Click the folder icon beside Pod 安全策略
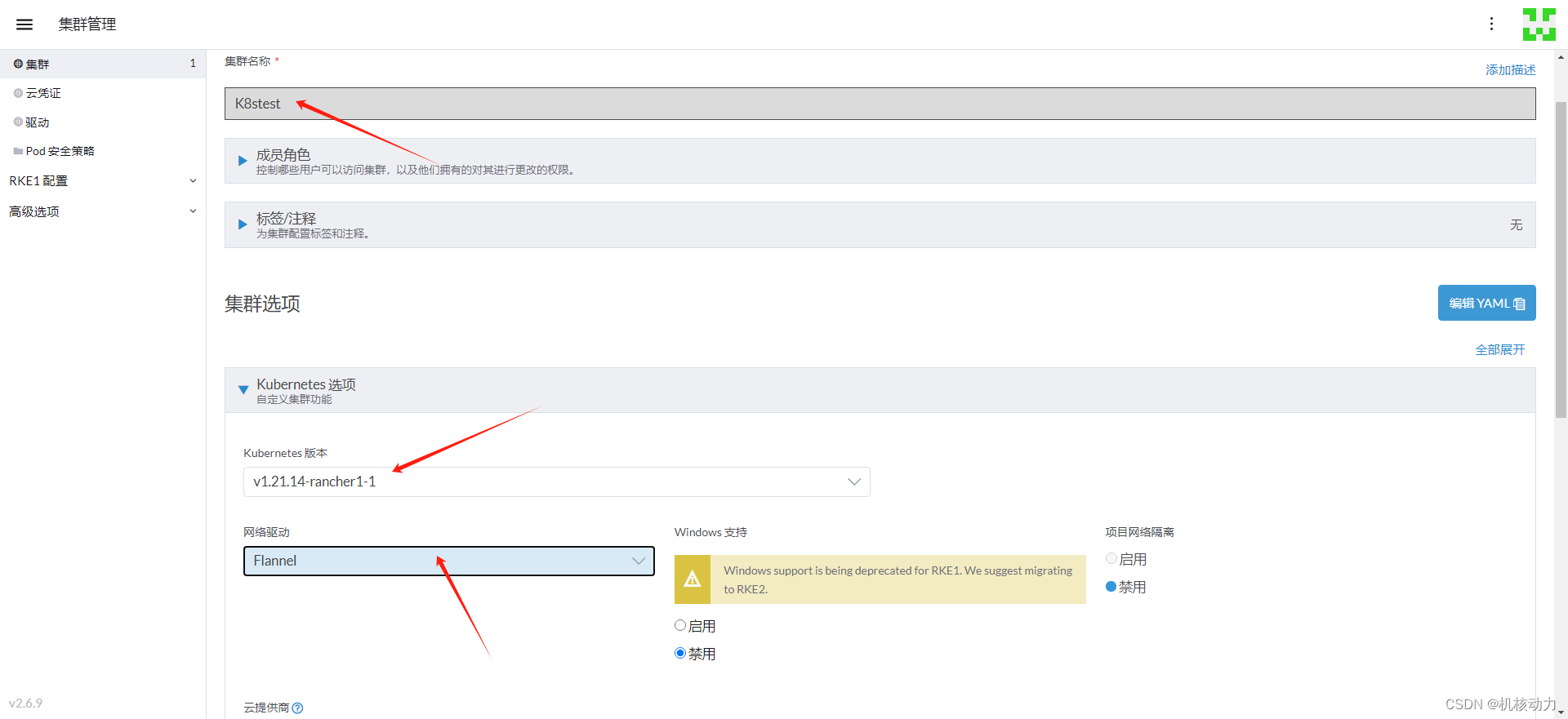This screenshot has height=719, width=1568. (18, 151)
